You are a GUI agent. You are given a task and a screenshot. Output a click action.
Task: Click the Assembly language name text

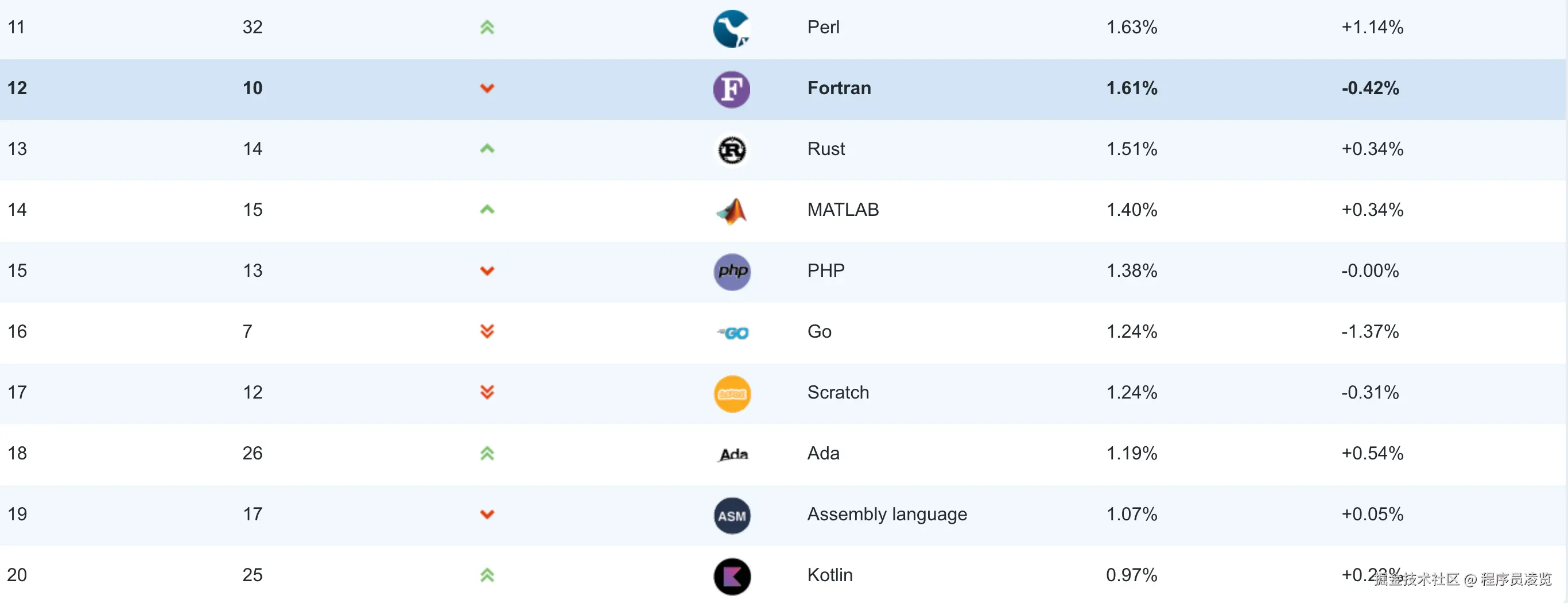[x=886, y=514]
